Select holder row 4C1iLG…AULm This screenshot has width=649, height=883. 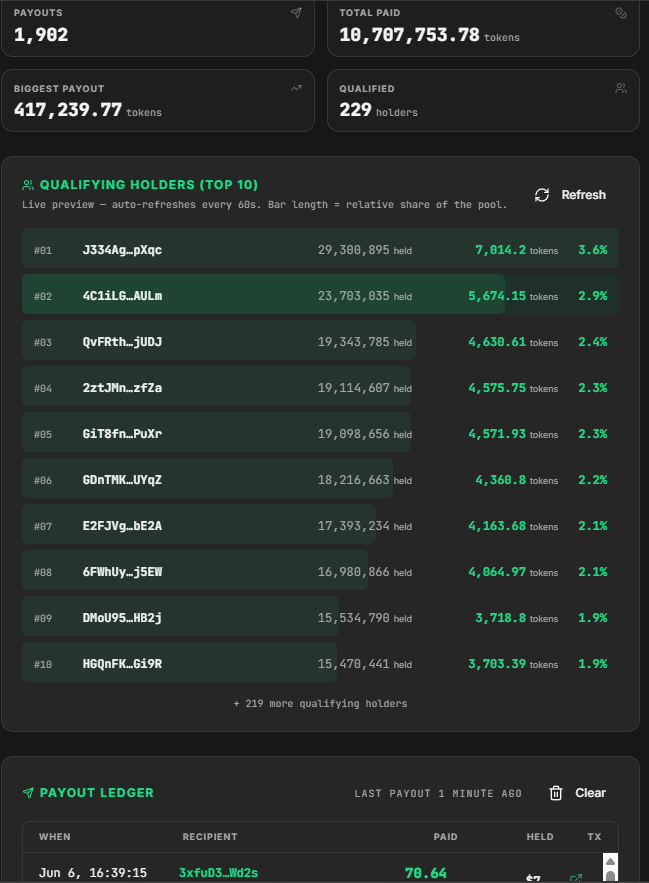coord(321,295)
